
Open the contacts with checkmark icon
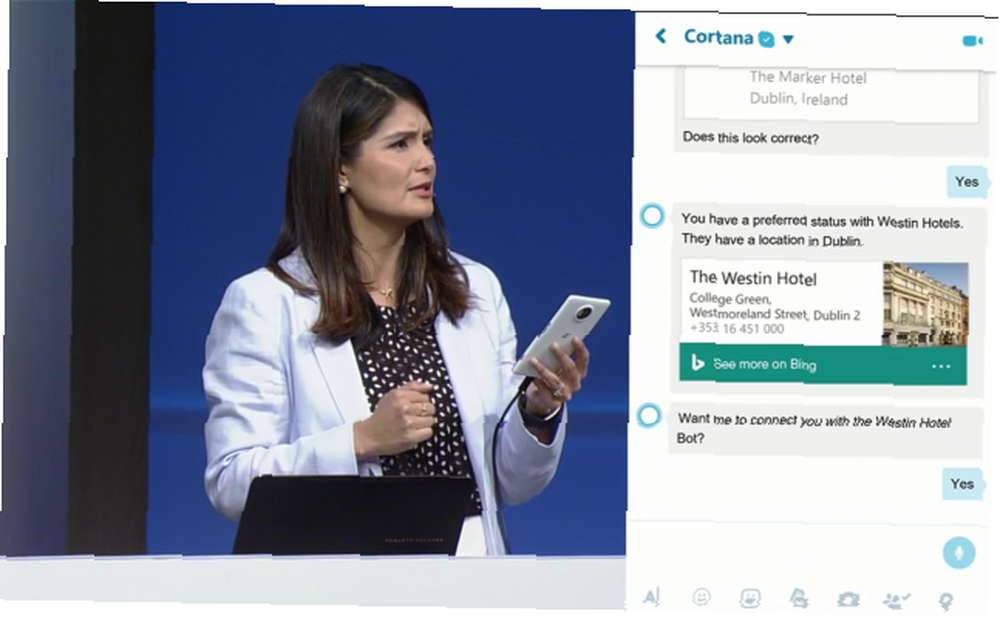tap(897, 601)
